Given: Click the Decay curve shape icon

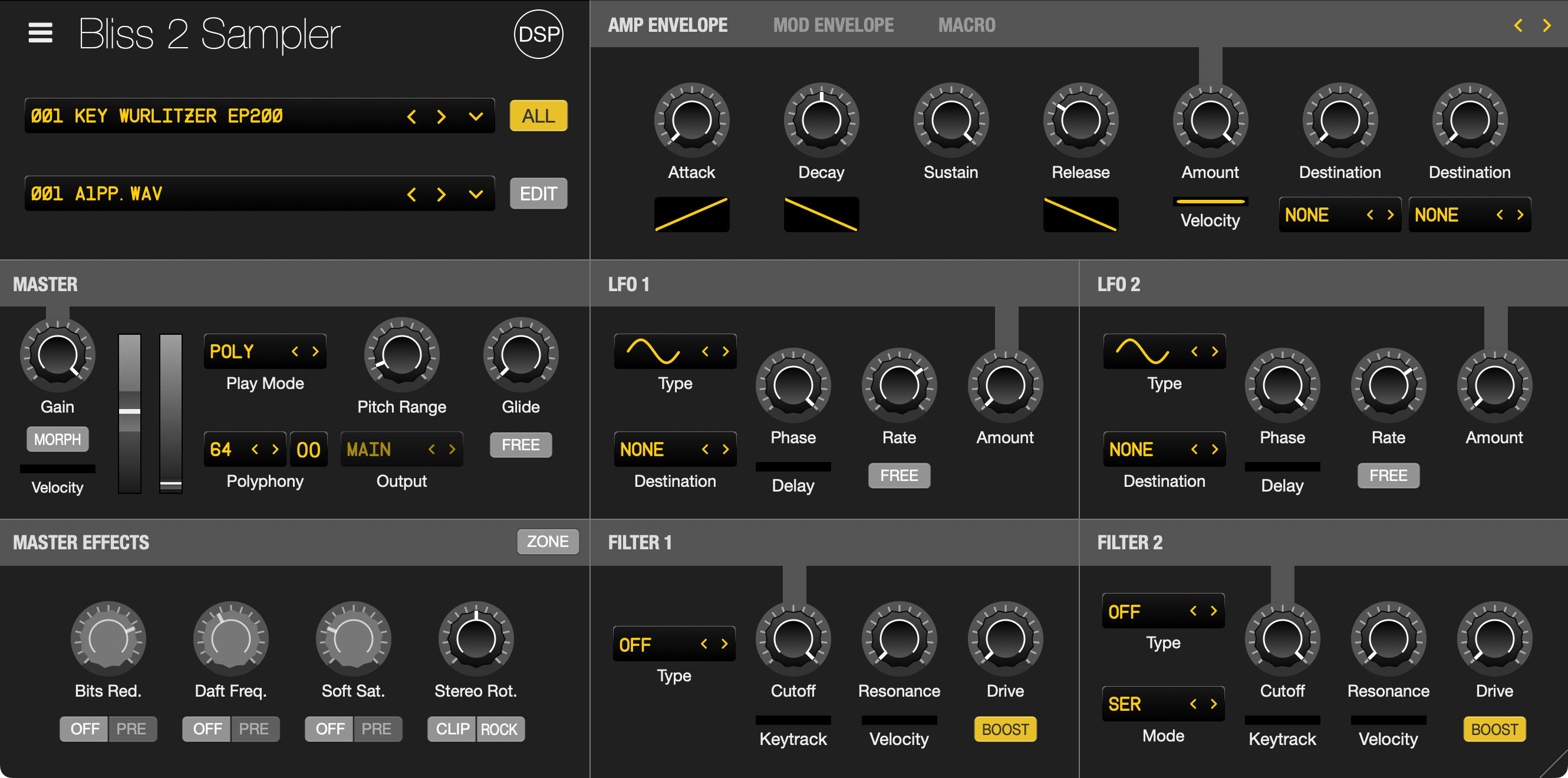Looking at the screenshot, I should pos(821,215).
